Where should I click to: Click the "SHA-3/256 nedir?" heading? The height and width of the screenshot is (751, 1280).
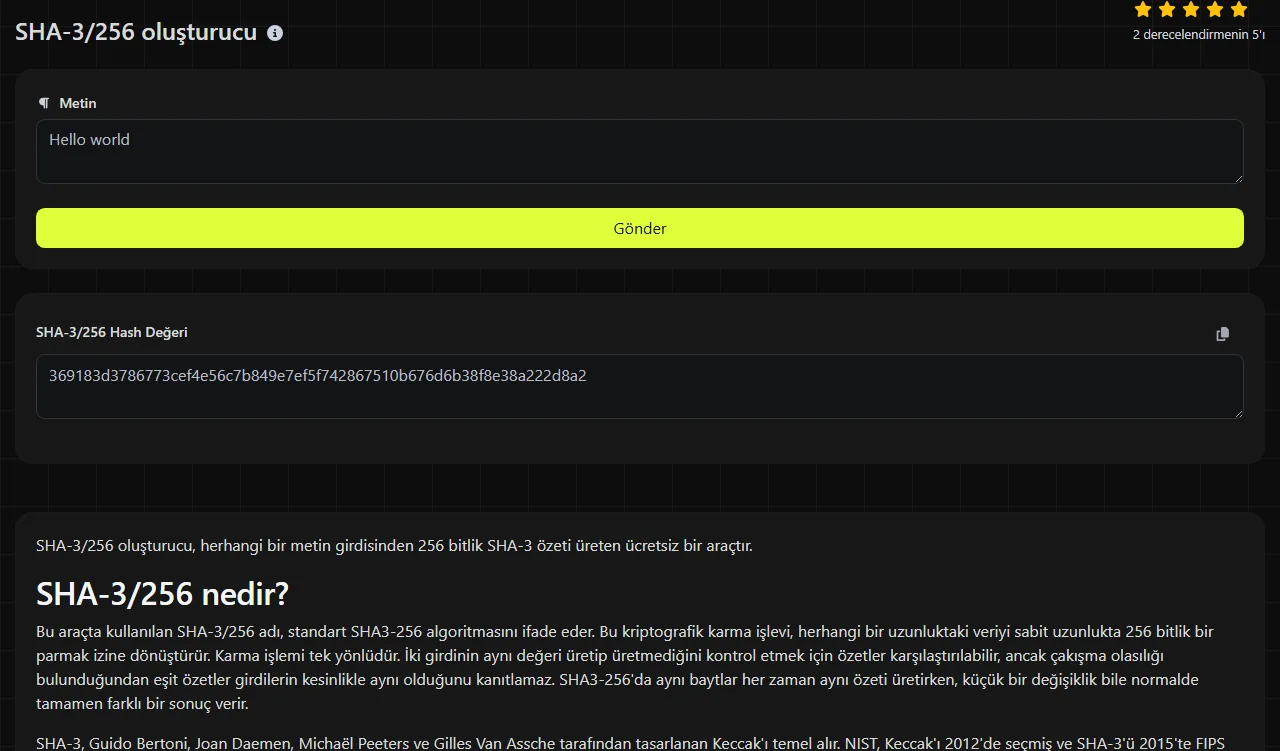coord(162,594)
